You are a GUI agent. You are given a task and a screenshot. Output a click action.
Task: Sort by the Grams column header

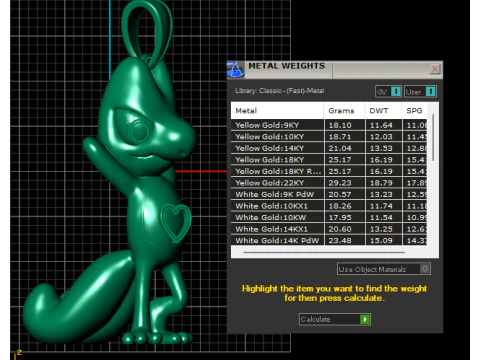pos(344,111)
